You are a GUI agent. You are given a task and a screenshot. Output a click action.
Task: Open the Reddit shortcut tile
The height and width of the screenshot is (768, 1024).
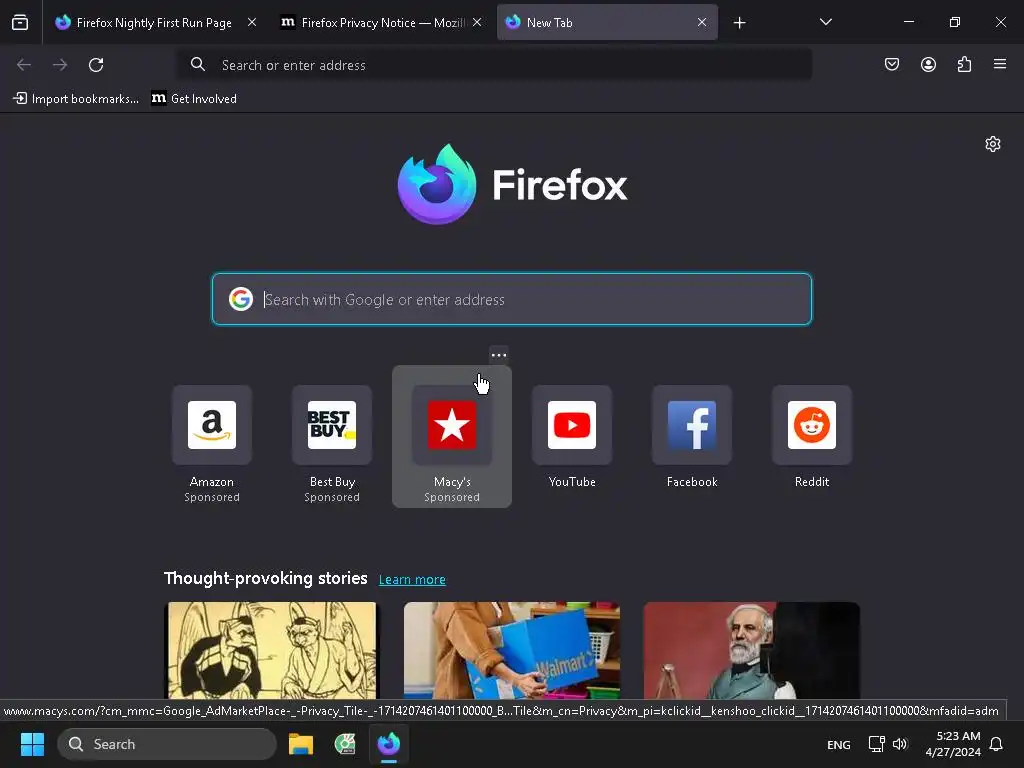point(812,438)
